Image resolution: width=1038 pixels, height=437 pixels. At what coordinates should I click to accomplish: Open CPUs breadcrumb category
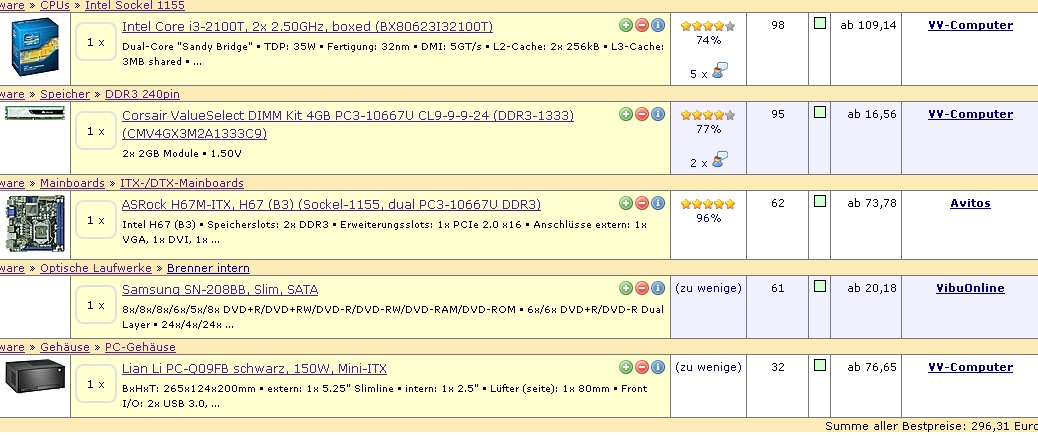(55, 5)
